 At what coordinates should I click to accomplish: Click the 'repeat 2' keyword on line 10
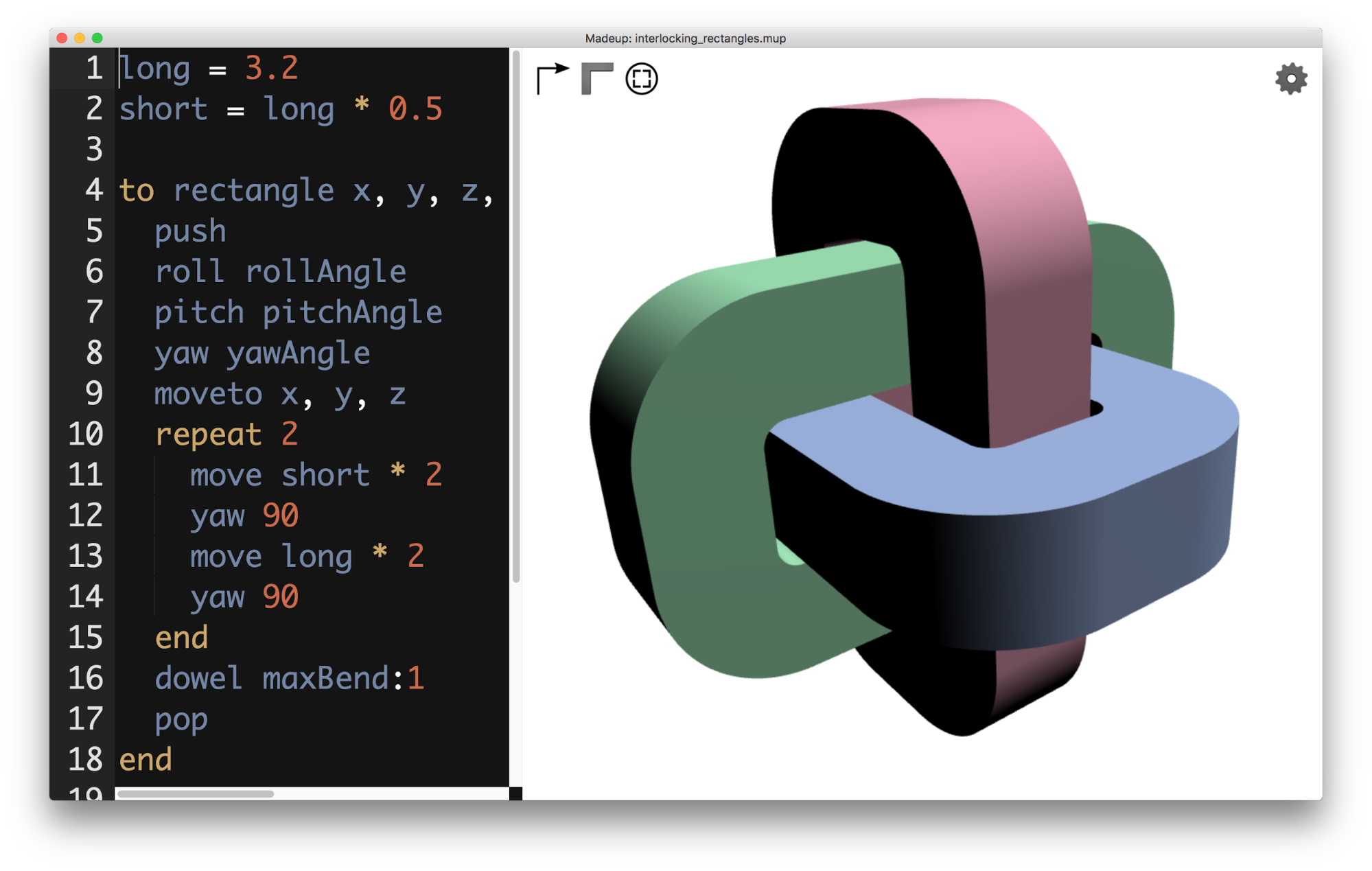(x=208, y=434)
